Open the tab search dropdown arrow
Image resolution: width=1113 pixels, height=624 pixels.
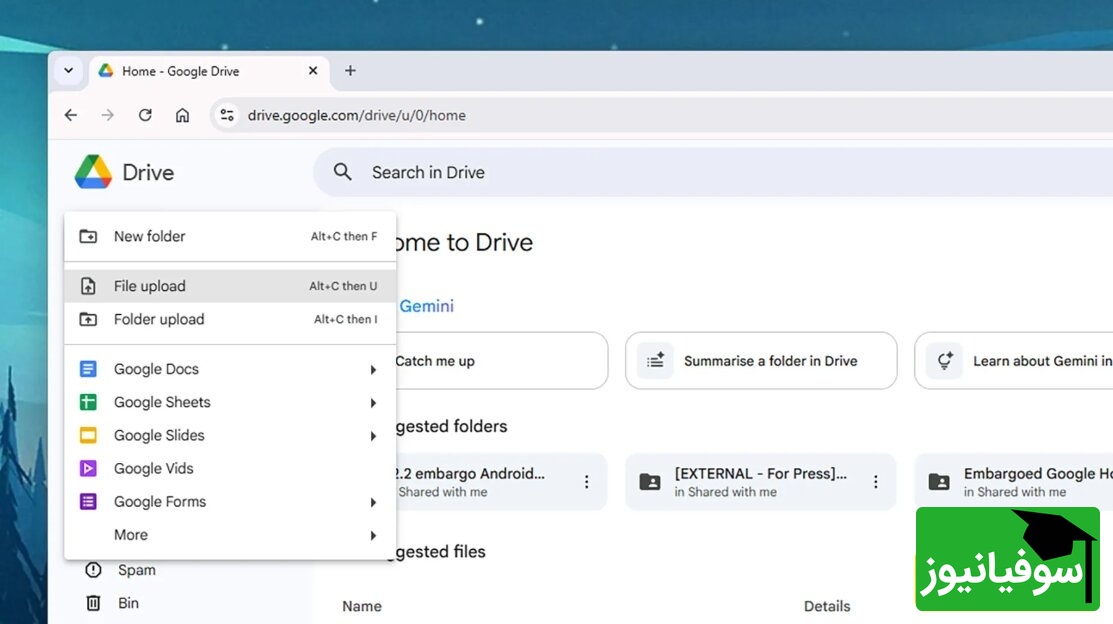click(x=68, y=71)
